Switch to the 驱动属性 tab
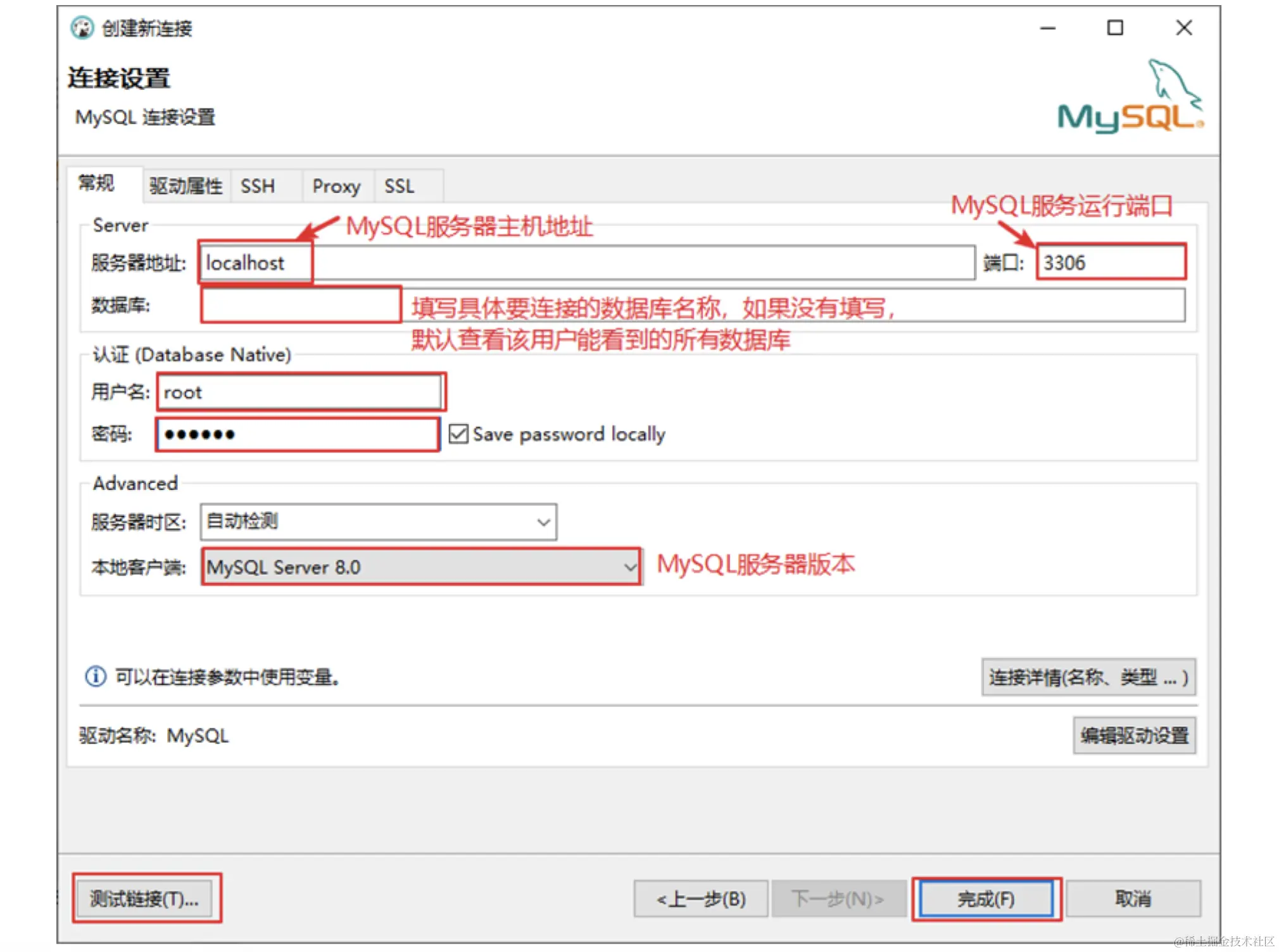 point(186,186)
